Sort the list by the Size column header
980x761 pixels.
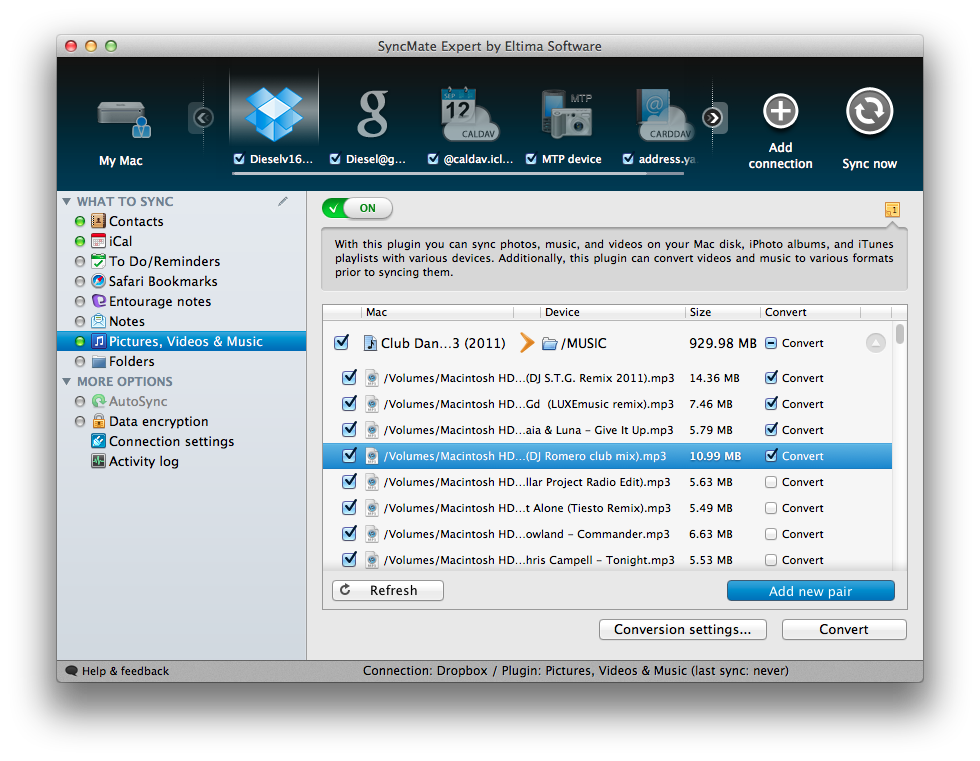722,312
